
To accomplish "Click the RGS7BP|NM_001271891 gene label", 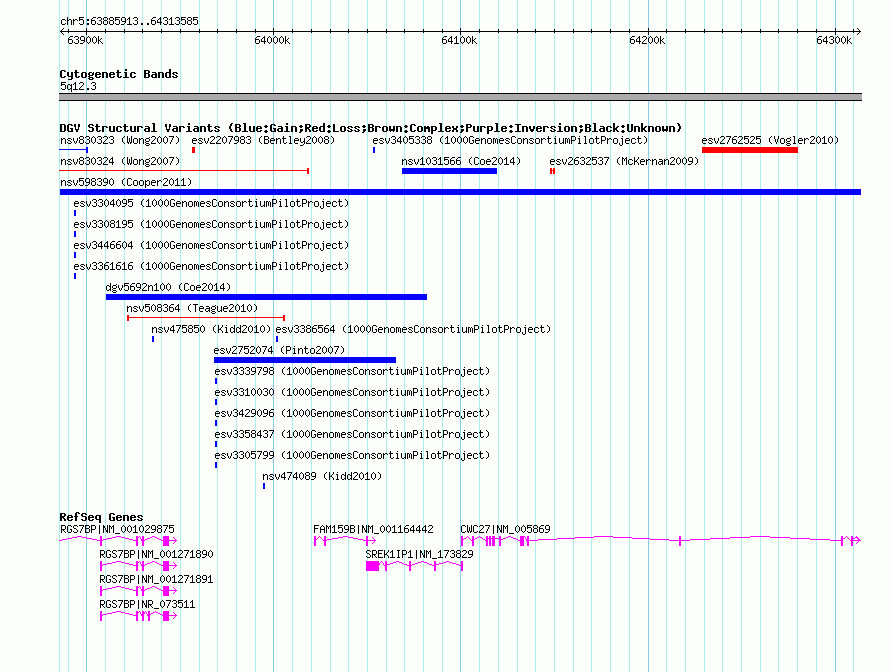I will 156,579.
